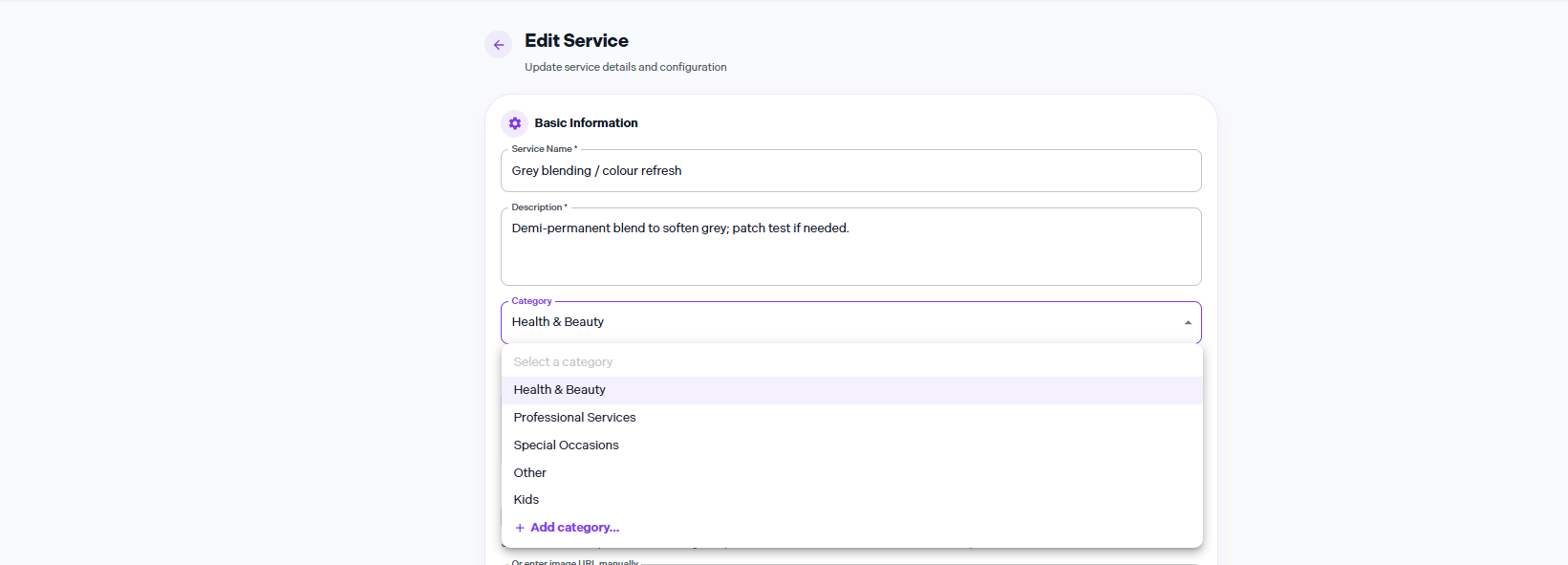Screen dimensions: 1568x565
Task: Click the Edit Service heading
Action: [576, 41]
